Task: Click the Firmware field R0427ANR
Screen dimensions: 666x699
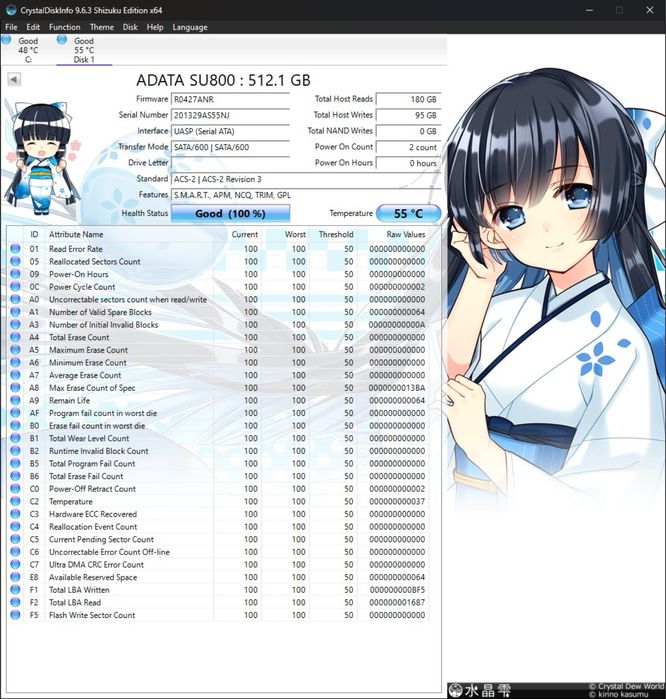Action: (x=230, y=99)
